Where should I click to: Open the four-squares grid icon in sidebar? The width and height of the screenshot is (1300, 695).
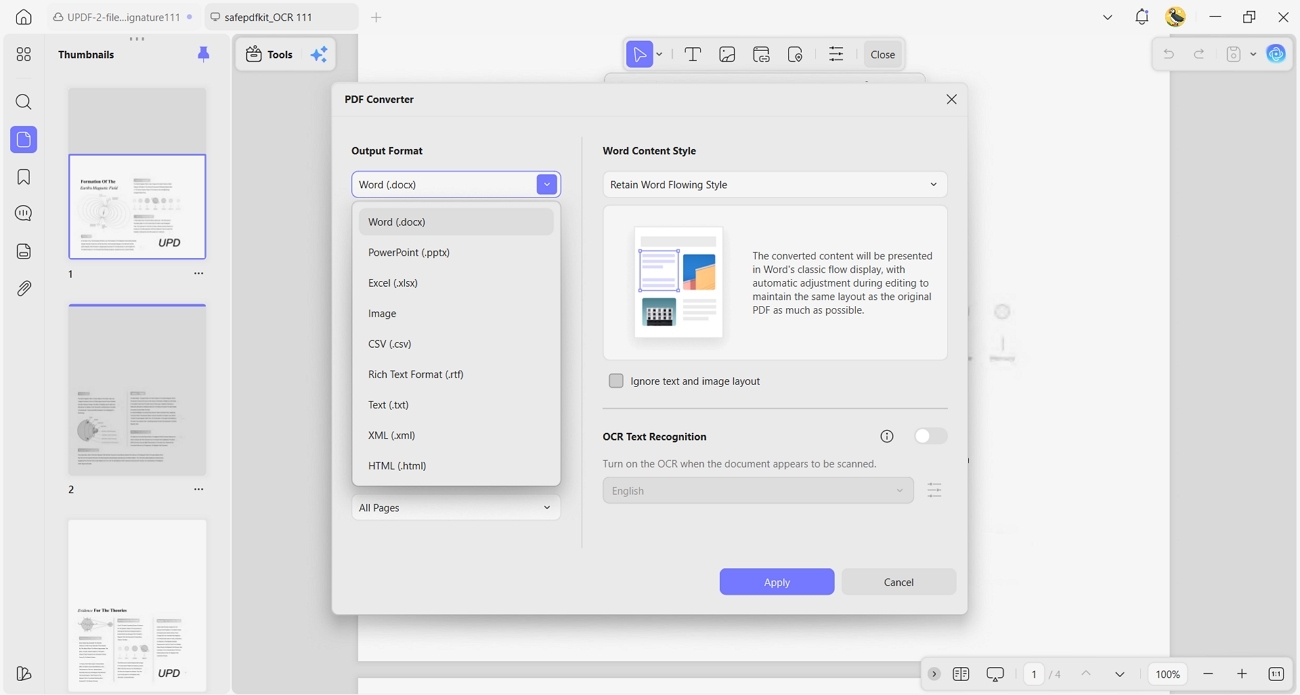click(x=24, y=54)
